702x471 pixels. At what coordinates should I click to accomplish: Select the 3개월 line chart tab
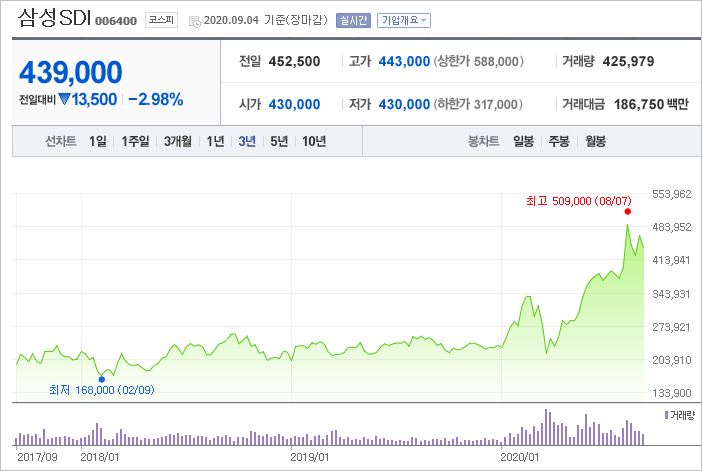178,141
